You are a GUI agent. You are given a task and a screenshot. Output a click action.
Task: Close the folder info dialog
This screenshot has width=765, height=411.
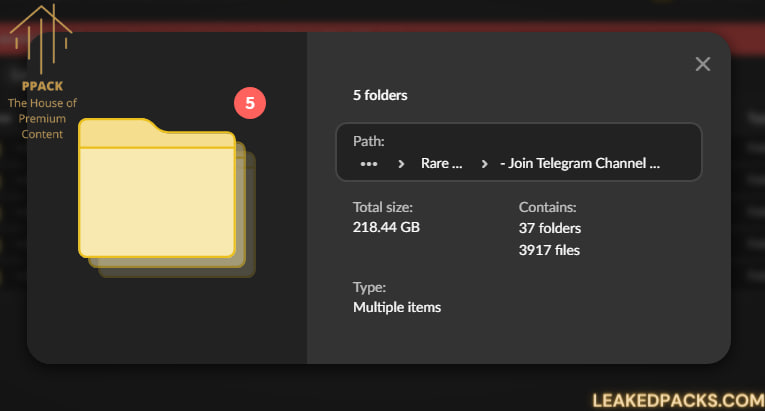[x=703, y=64]
